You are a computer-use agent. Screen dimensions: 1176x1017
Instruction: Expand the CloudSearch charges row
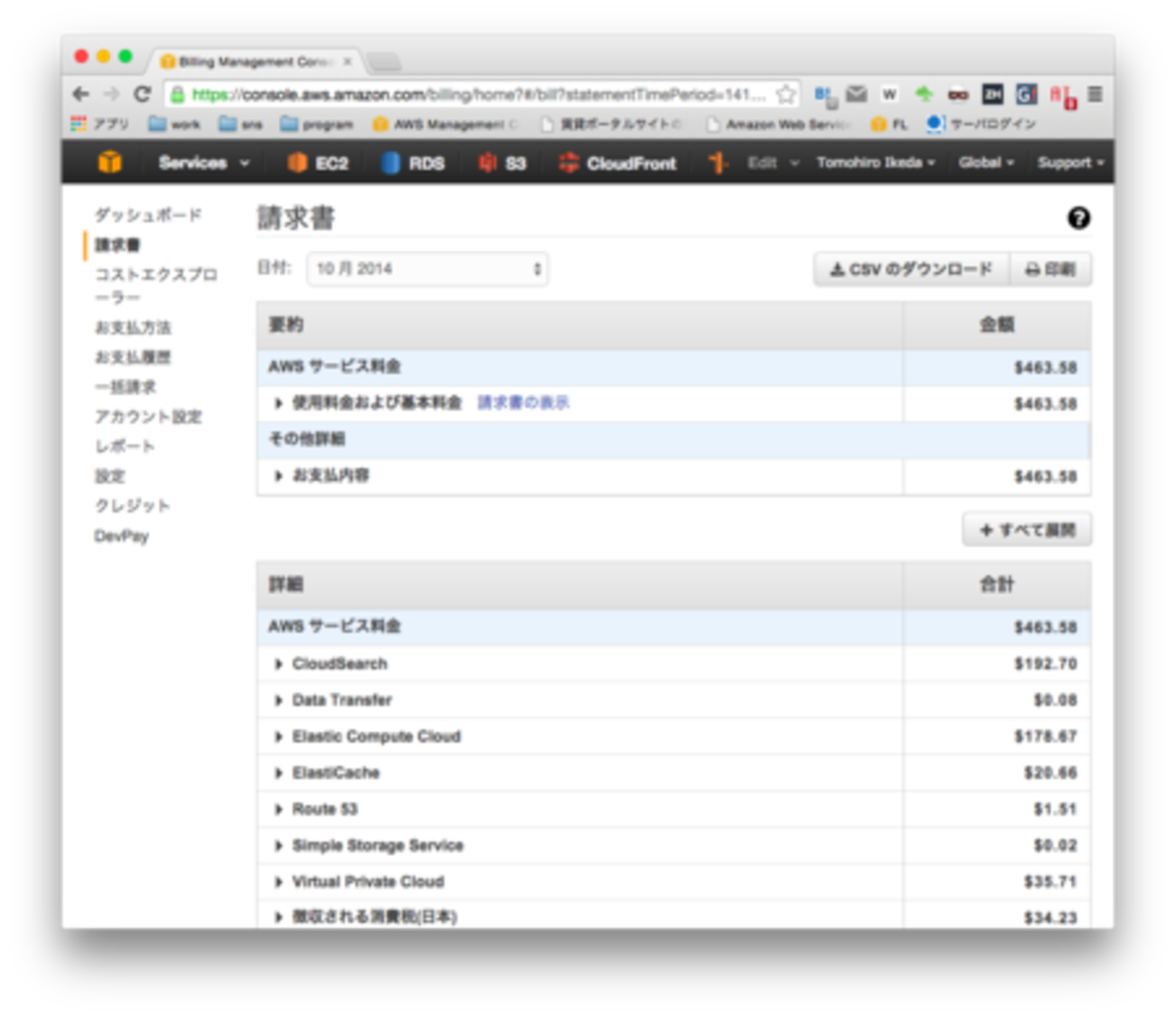[x=278, y=664]
